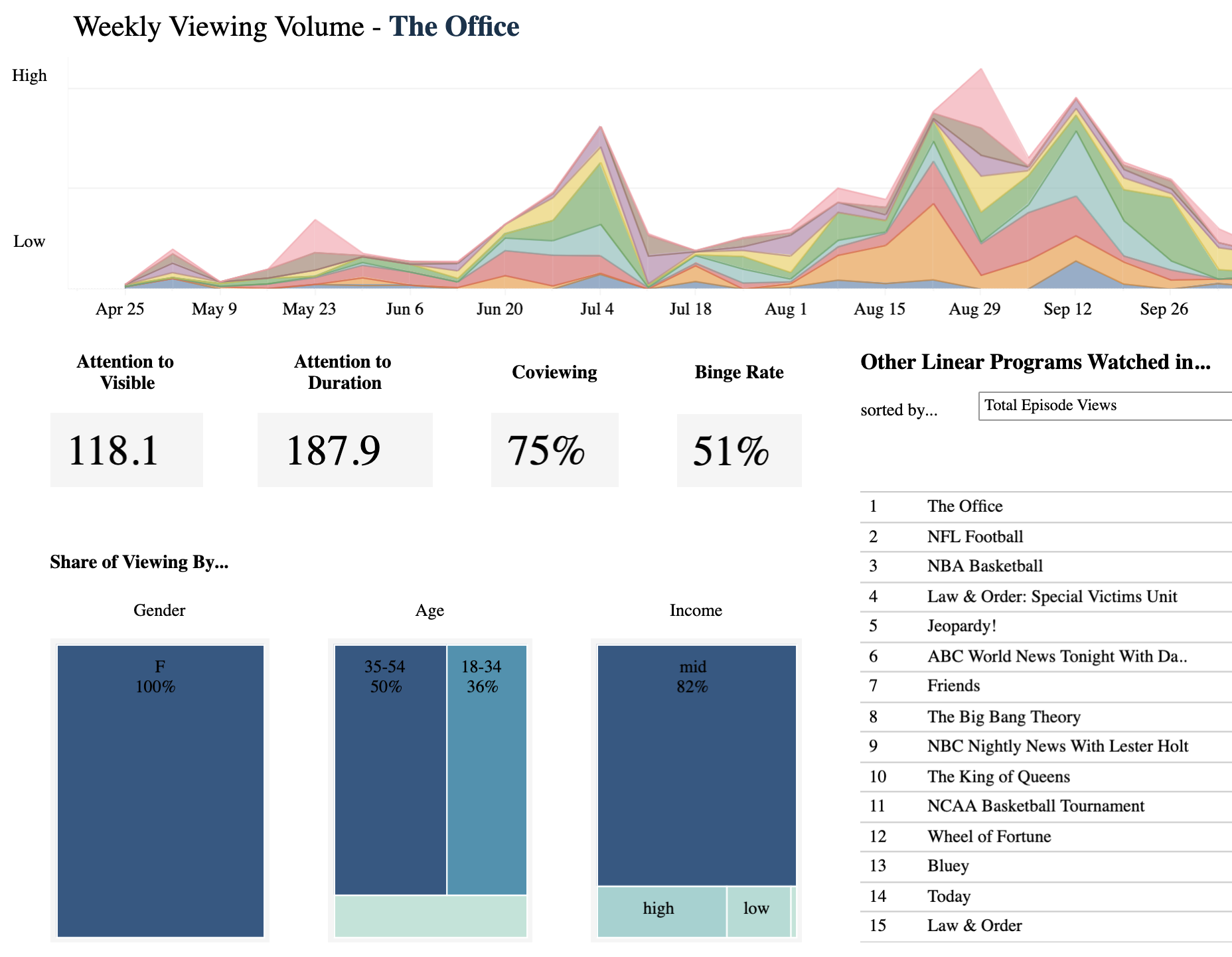
Task: Select the Wheel of Fortune row
Action: click(x=1046, y=836)
